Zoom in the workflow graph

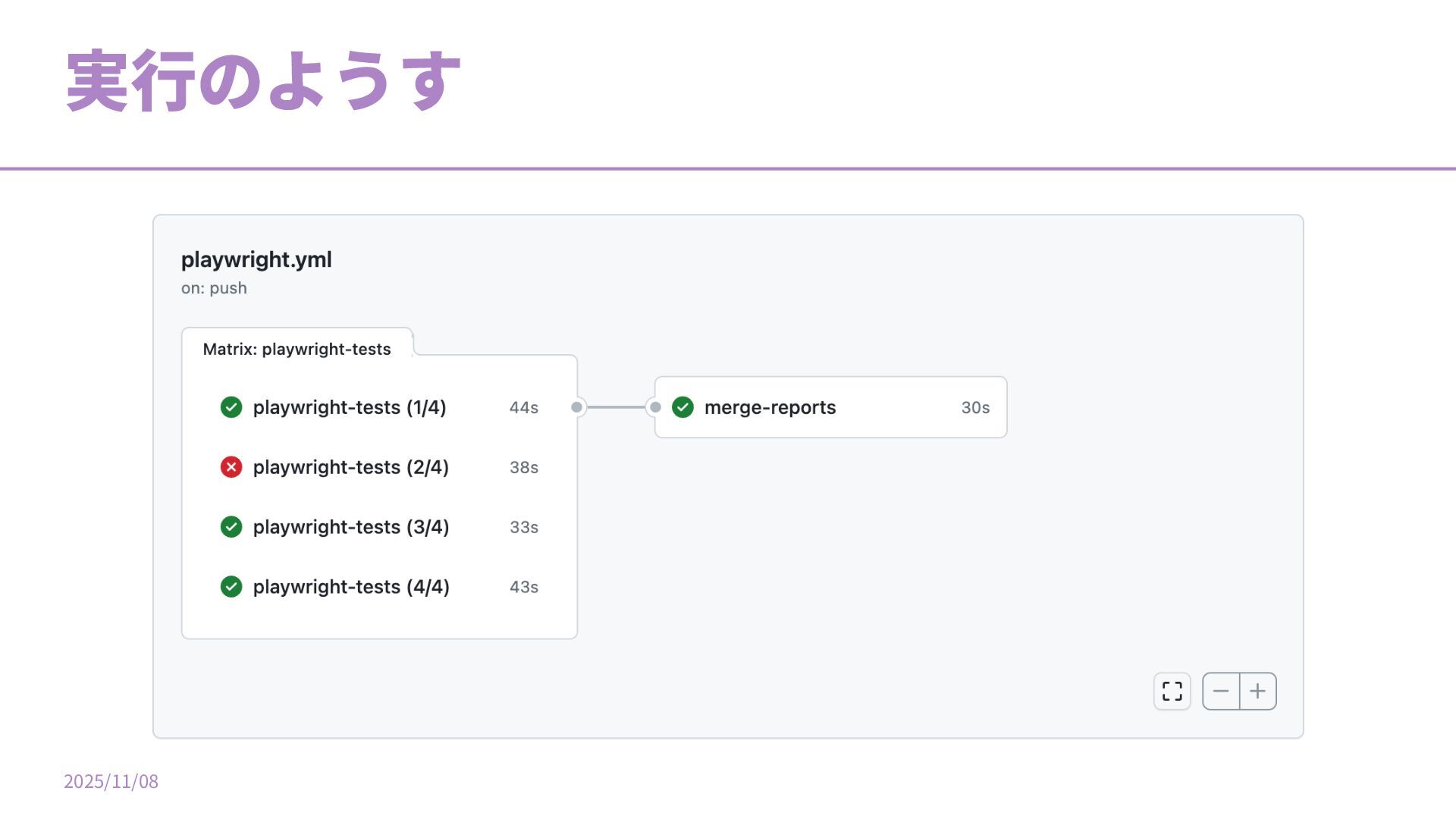[1257, 691]
